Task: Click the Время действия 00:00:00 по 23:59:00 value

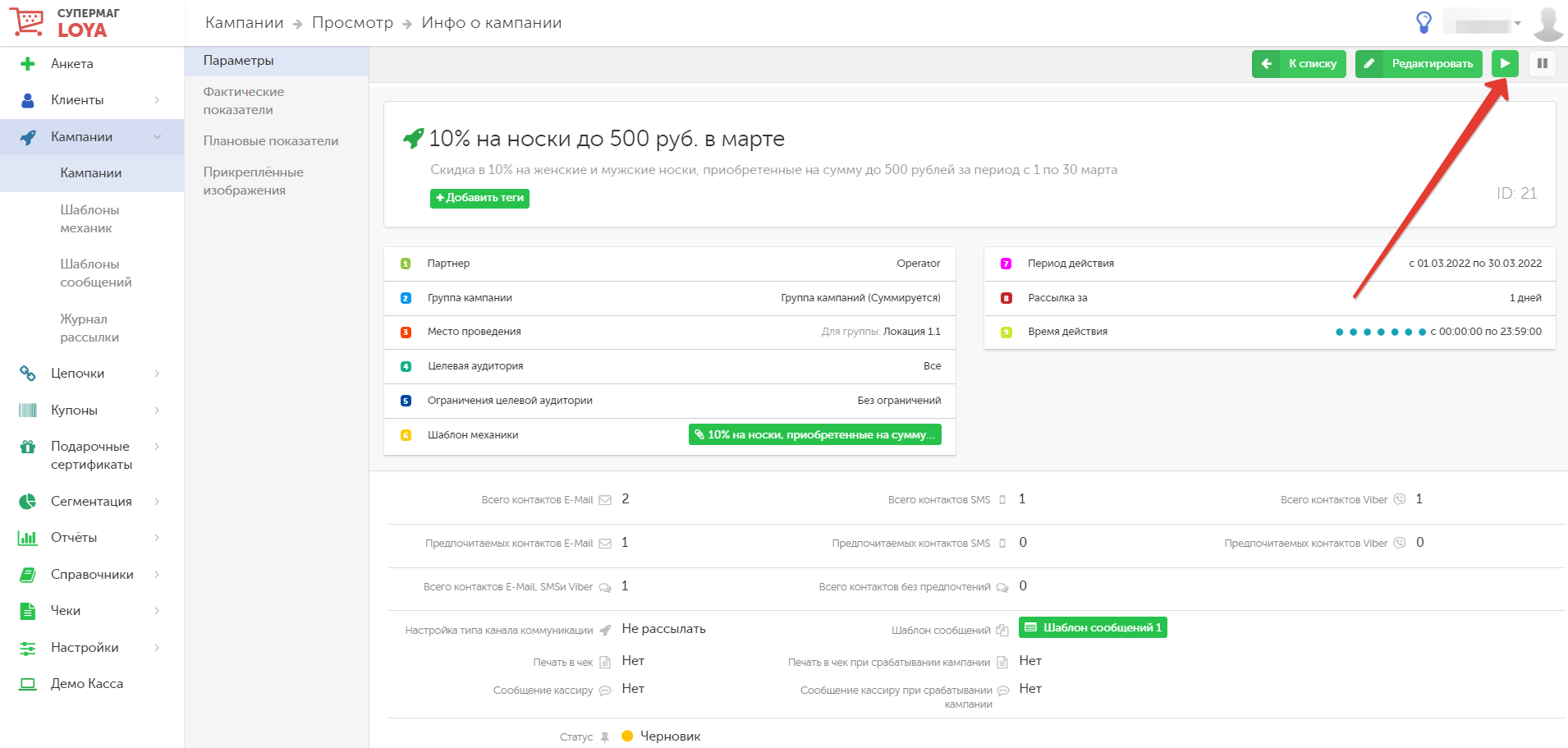Action: pyautogui.click(x=1486, y=332)
